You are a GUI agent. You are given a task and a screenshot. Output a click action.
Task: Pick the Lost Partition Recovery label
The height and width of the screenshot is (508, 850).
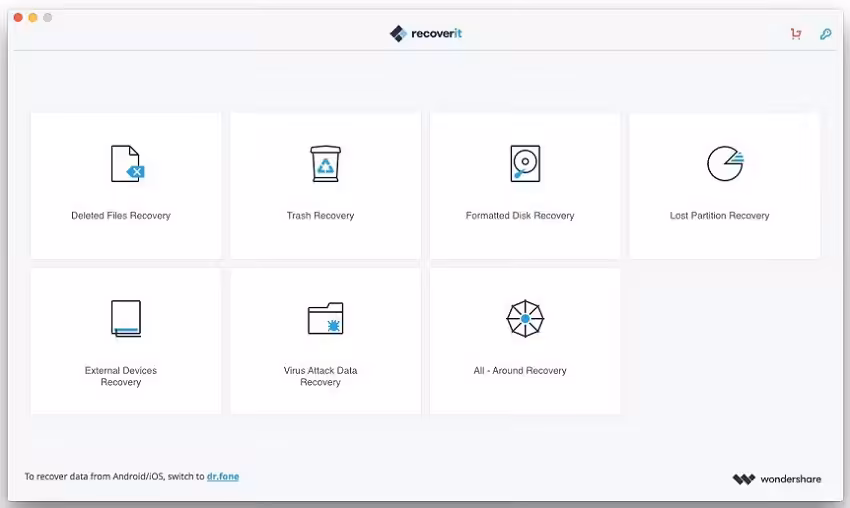point(719,216)
